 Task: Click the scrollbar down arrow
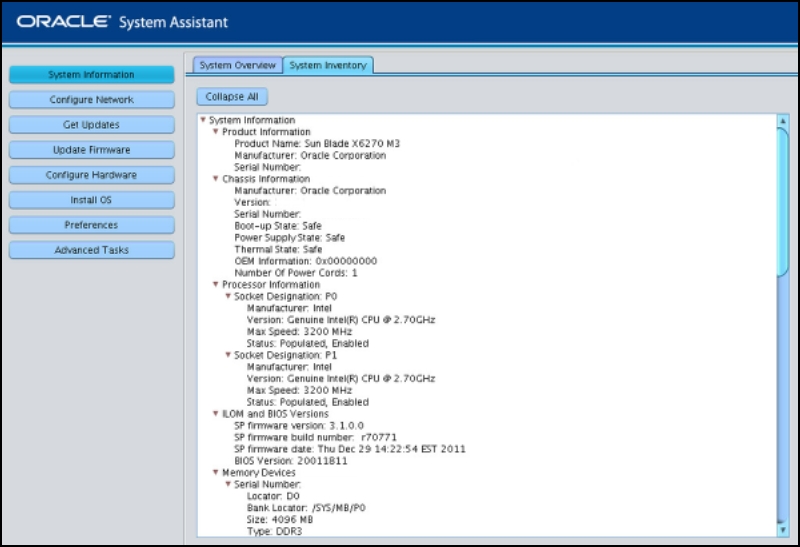783,530
